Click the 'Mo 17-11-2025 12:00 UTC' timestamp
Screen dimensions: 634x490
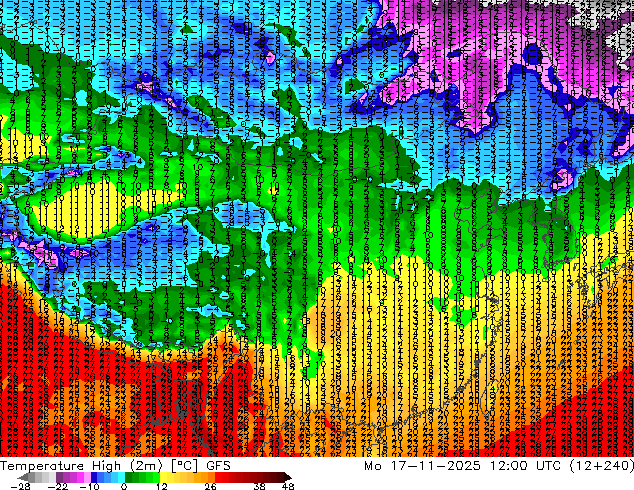462,466
